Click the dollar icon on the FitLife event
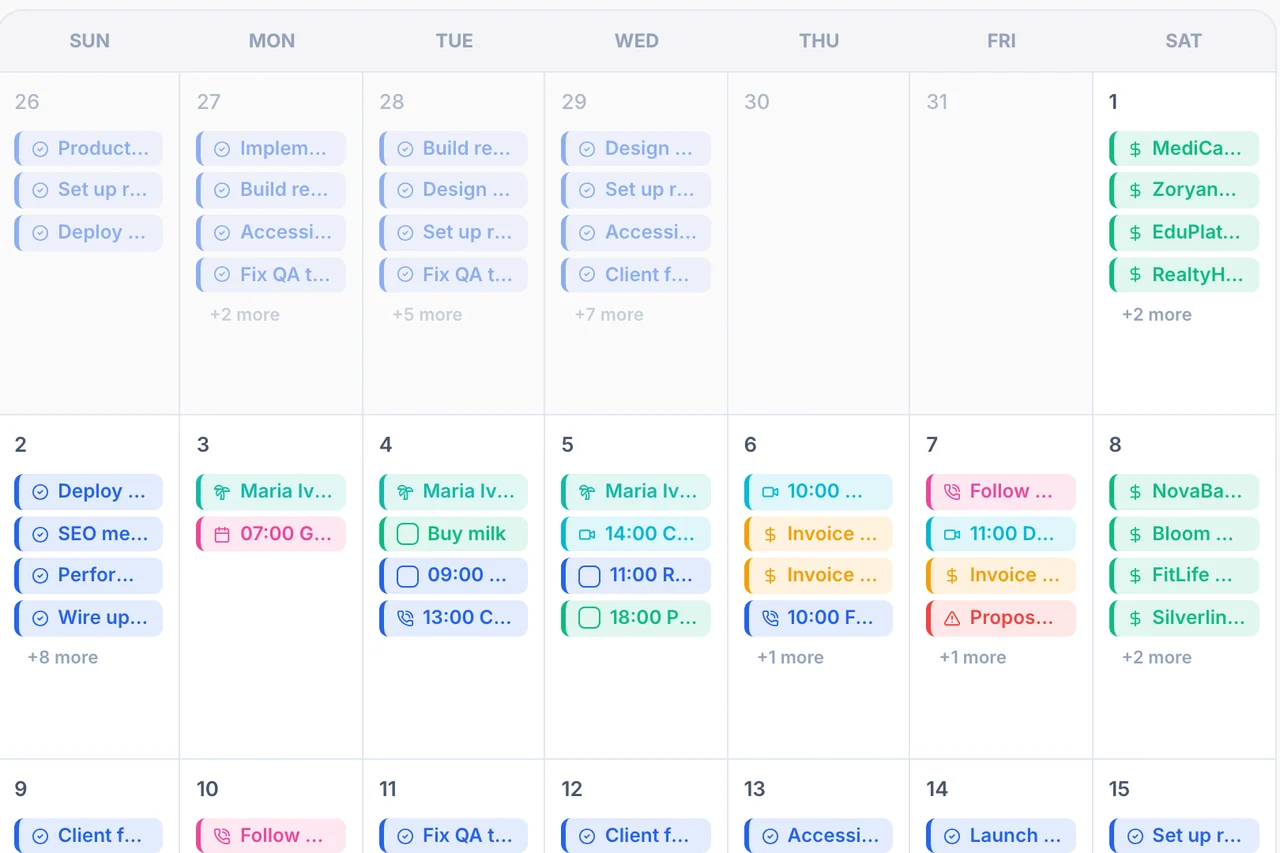The height and width of the screenshot is (853, 1280). tap(1135, 576)
